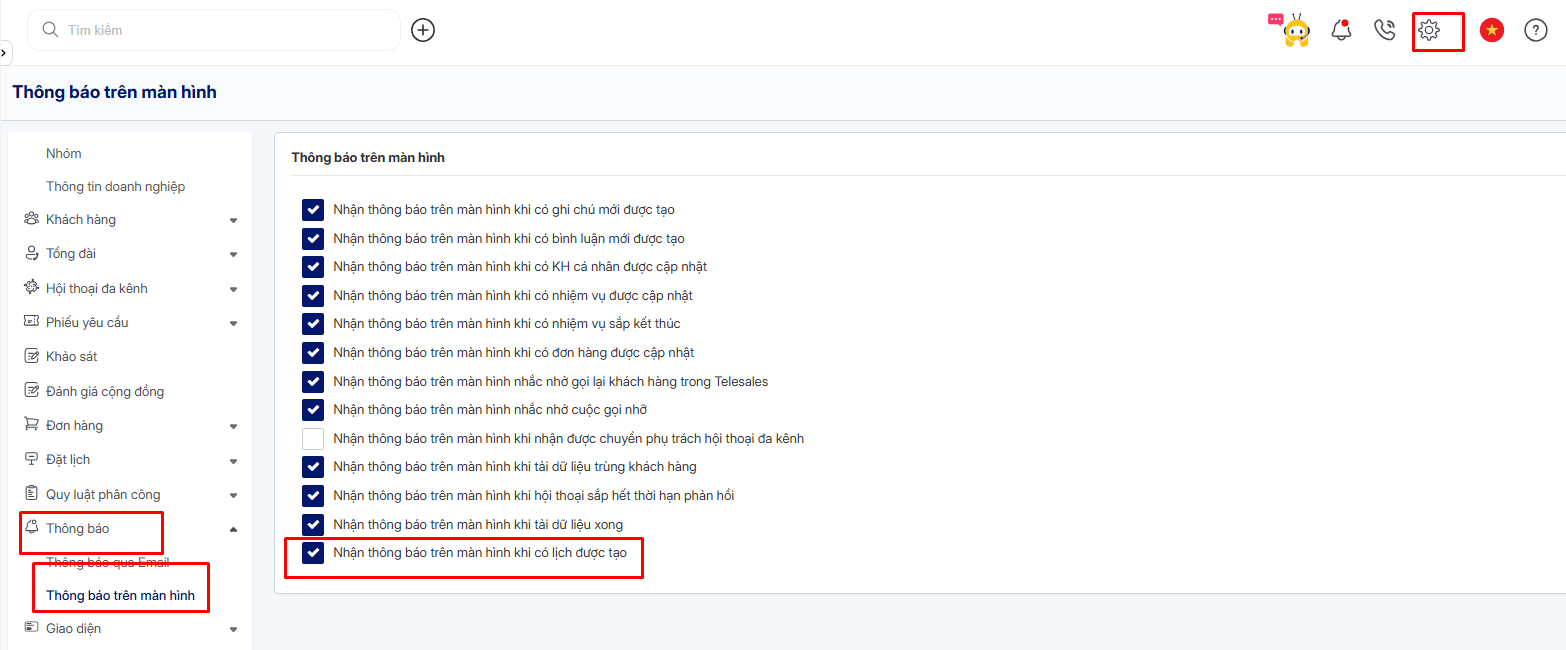This screenshot has width=1566, height=650.
Task: Disable missed call reminder notification checkbox
Action: click(313, 410)
